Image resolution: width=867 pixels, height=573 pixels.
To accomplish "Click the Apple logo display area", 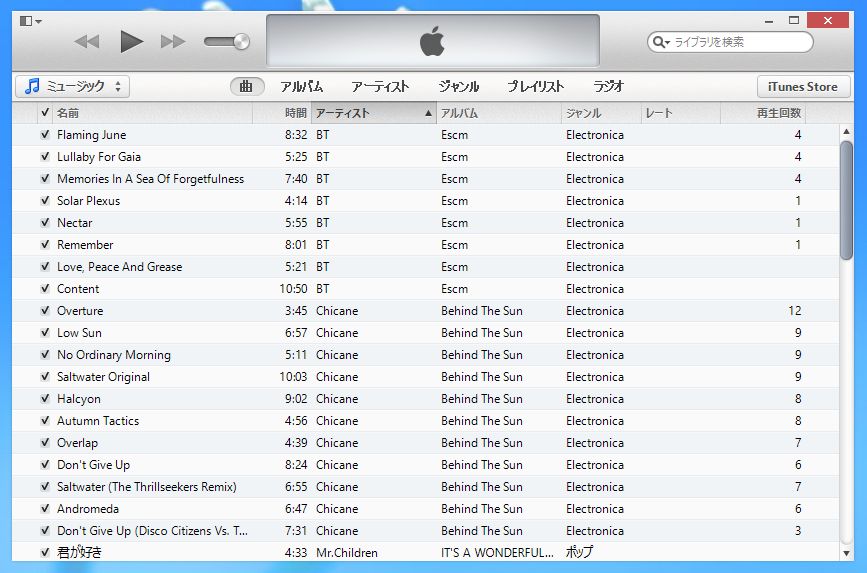I will point(433,41).
